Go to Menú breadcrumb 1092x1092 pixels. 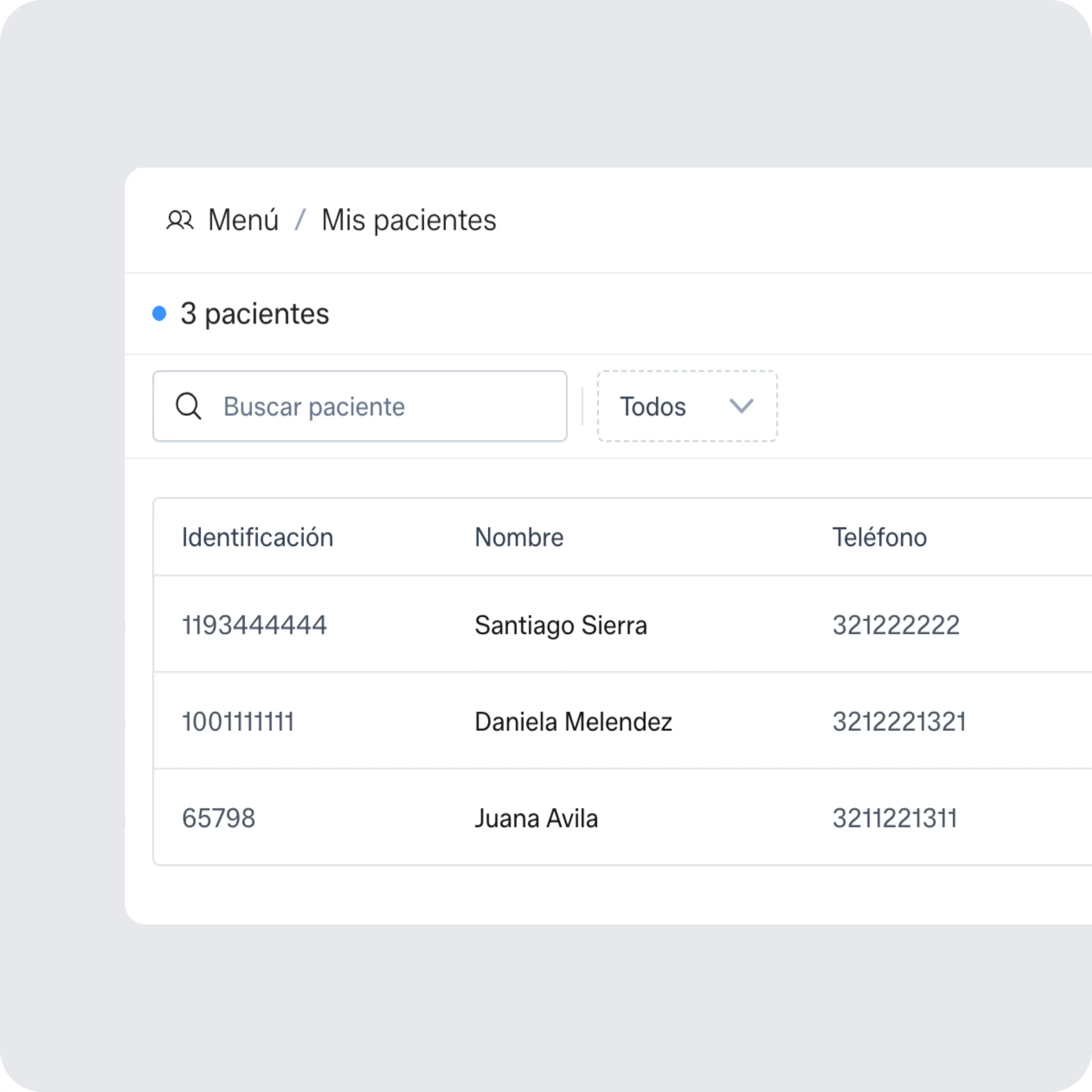coord(243,220)
